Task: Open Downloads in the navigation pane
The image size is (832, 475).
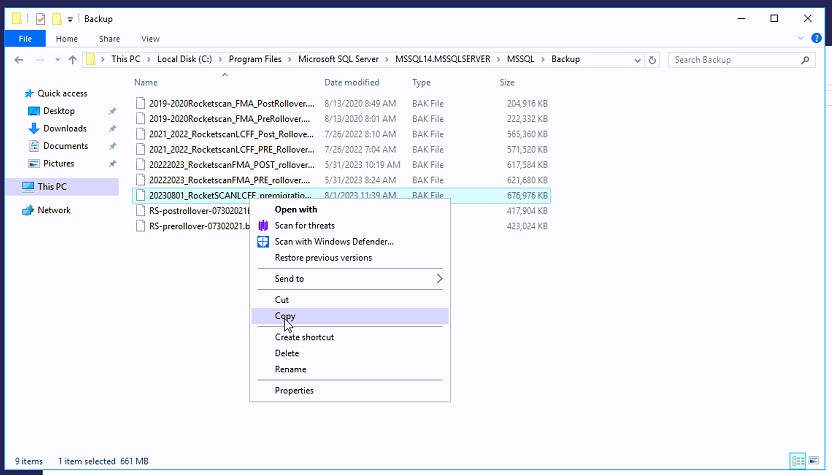Action: pyautogui.click(x=64, y=128)
